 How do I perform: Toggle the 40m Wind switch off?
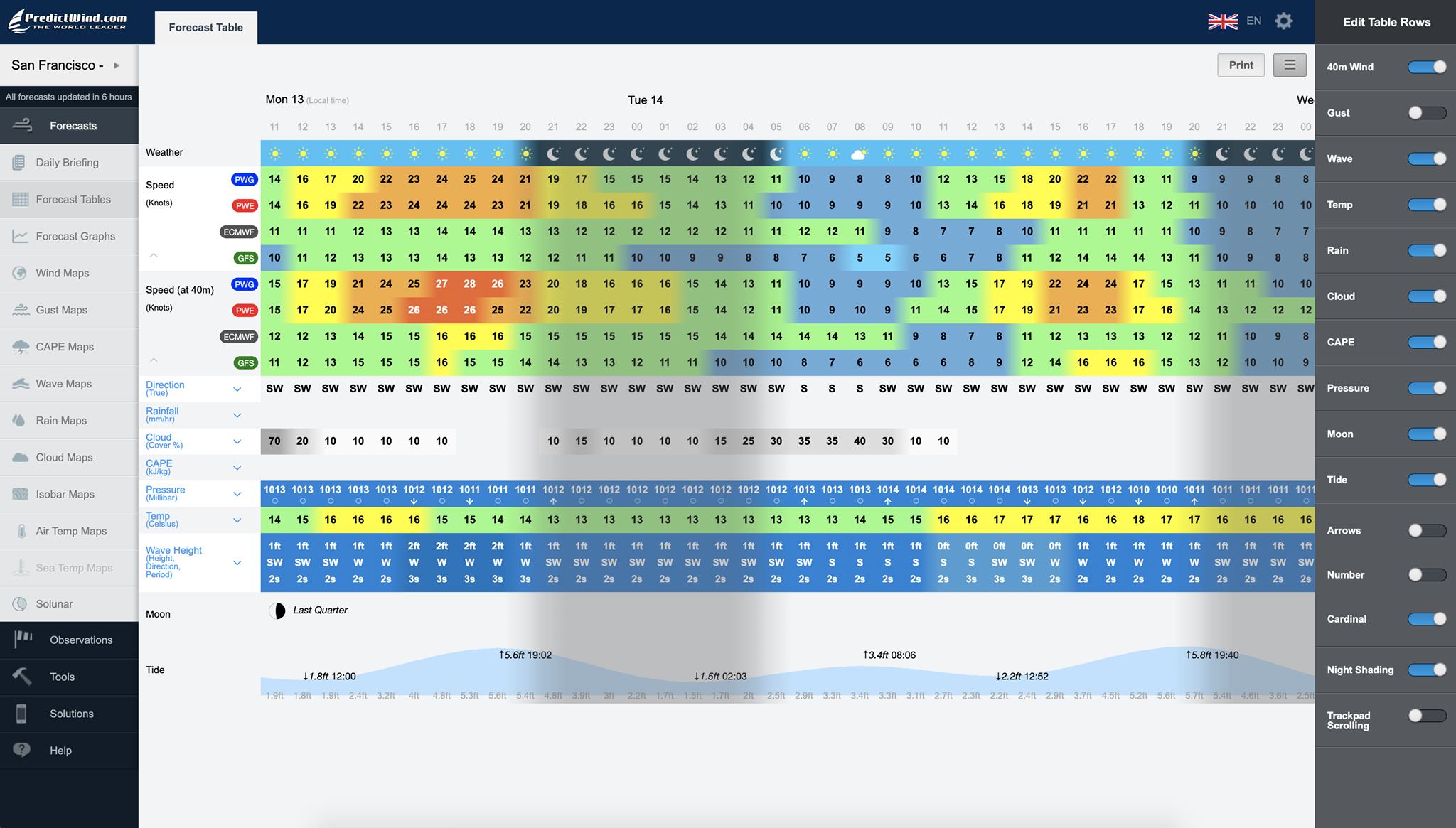click(1427, 67)
